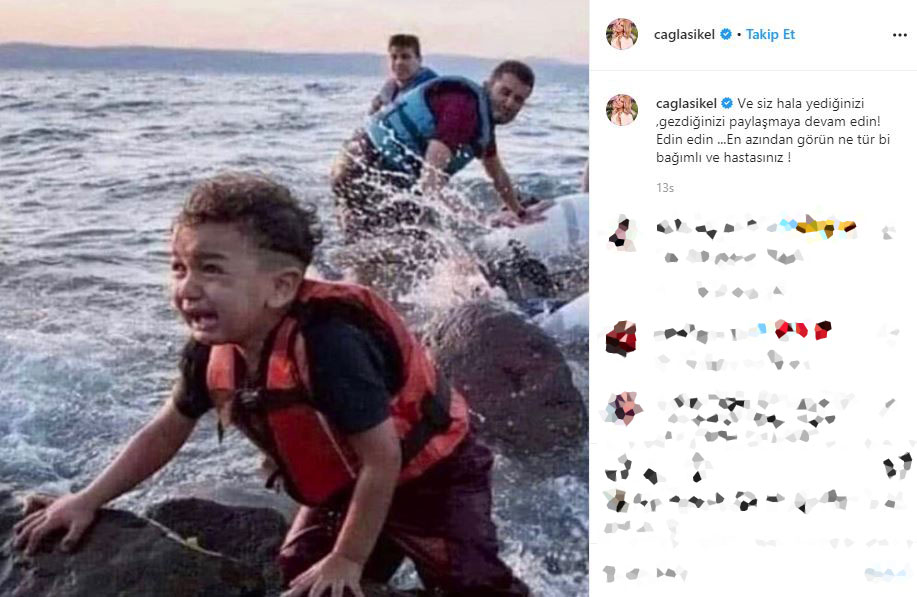This screenshot has height=597, width=917.
Task: Click the main photo of the crying child
Action: [294, 298]
